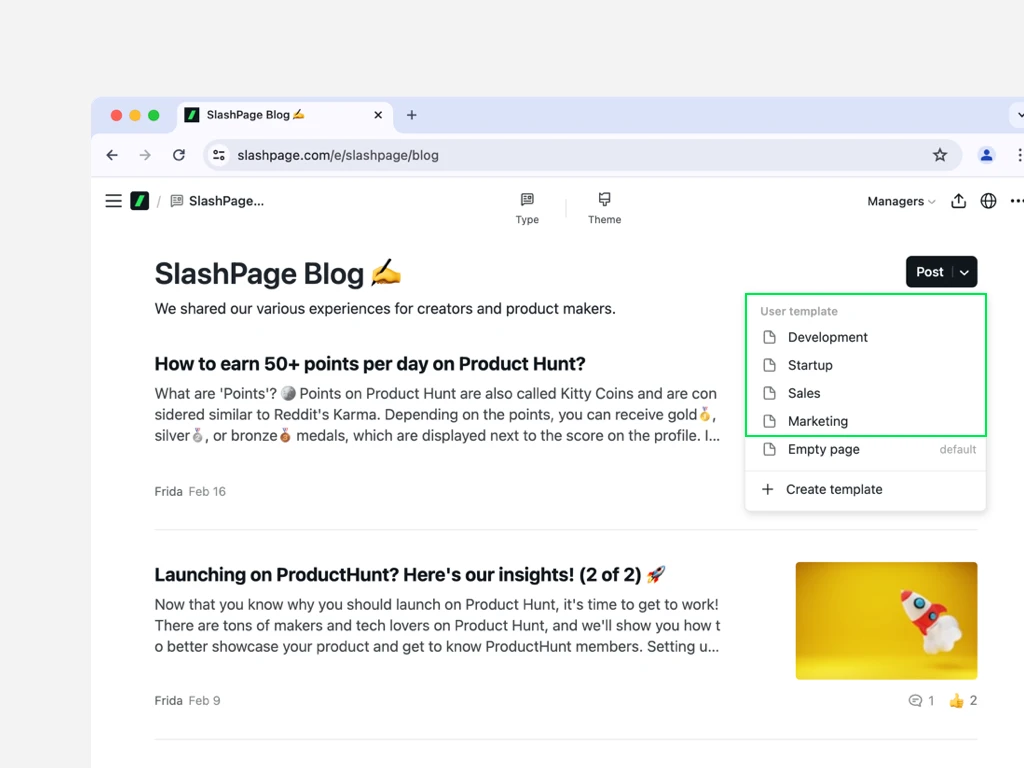Click the 'Frida Feb 9' byline
This screenshot has width=1024, height=768.
pos(187,701)
